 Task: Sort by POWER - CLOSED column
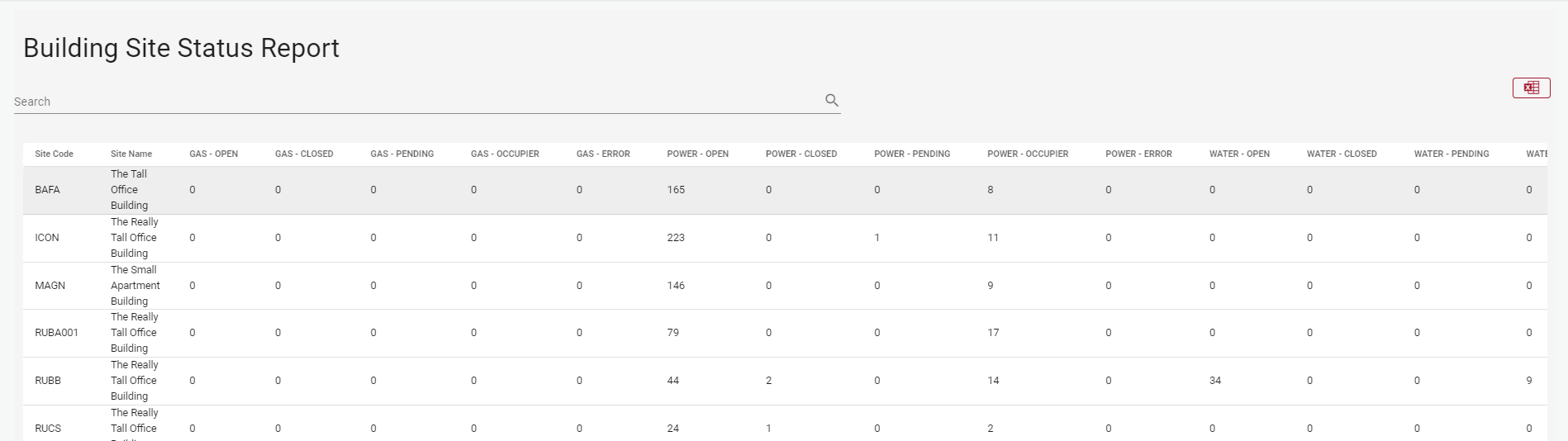pos(801,154)
